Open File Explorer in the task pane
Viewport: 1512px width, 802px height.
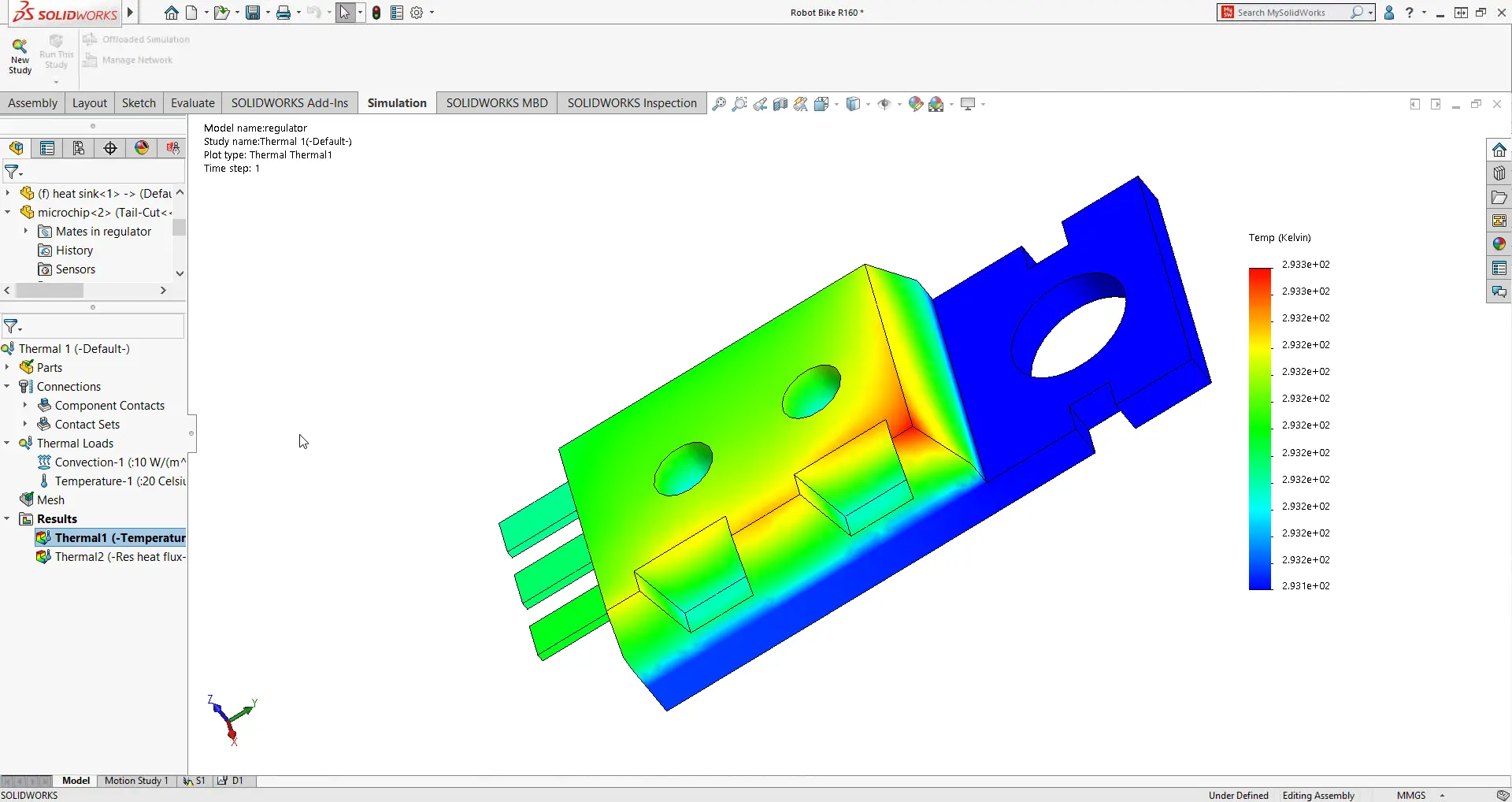coord(1499,197)
